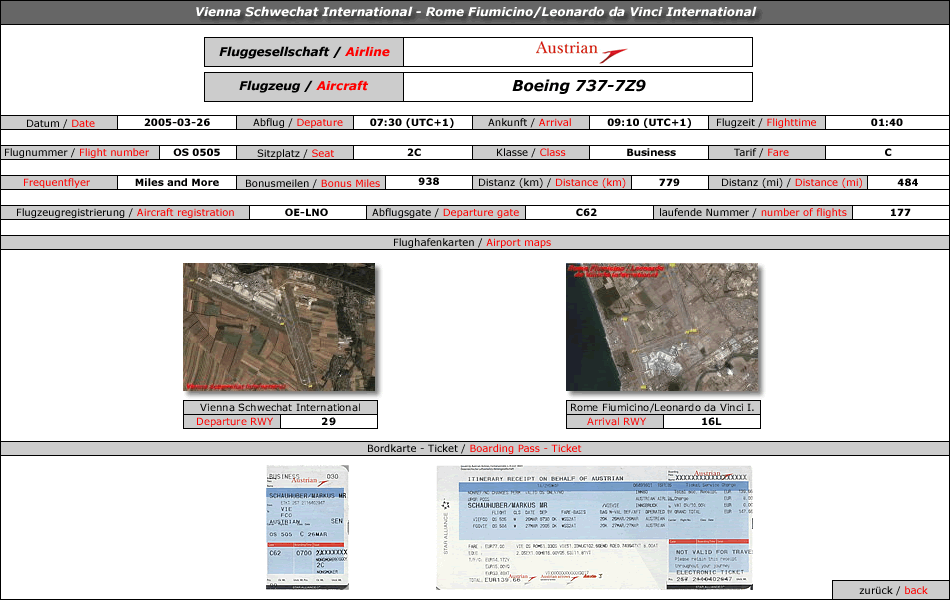Click the Austrian airline logo
The height and width of the screenshot is (600, 950).
pyautogui.click(x=580, y=52)
